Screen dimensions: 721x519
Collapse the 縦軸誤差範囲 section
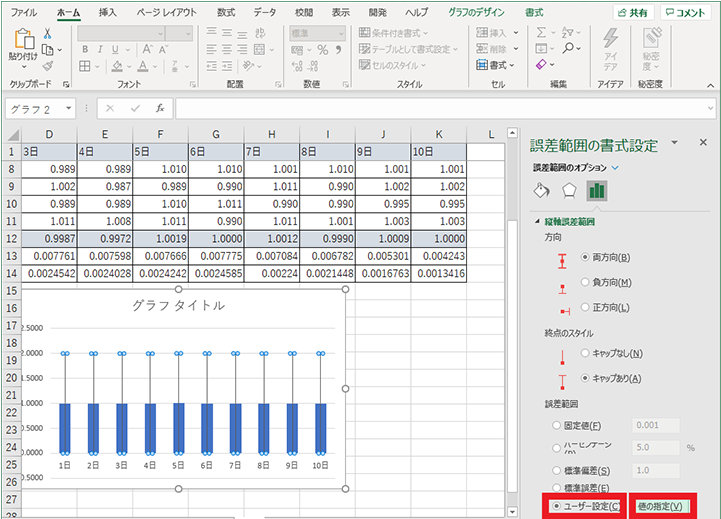click(x=537, y=222)
